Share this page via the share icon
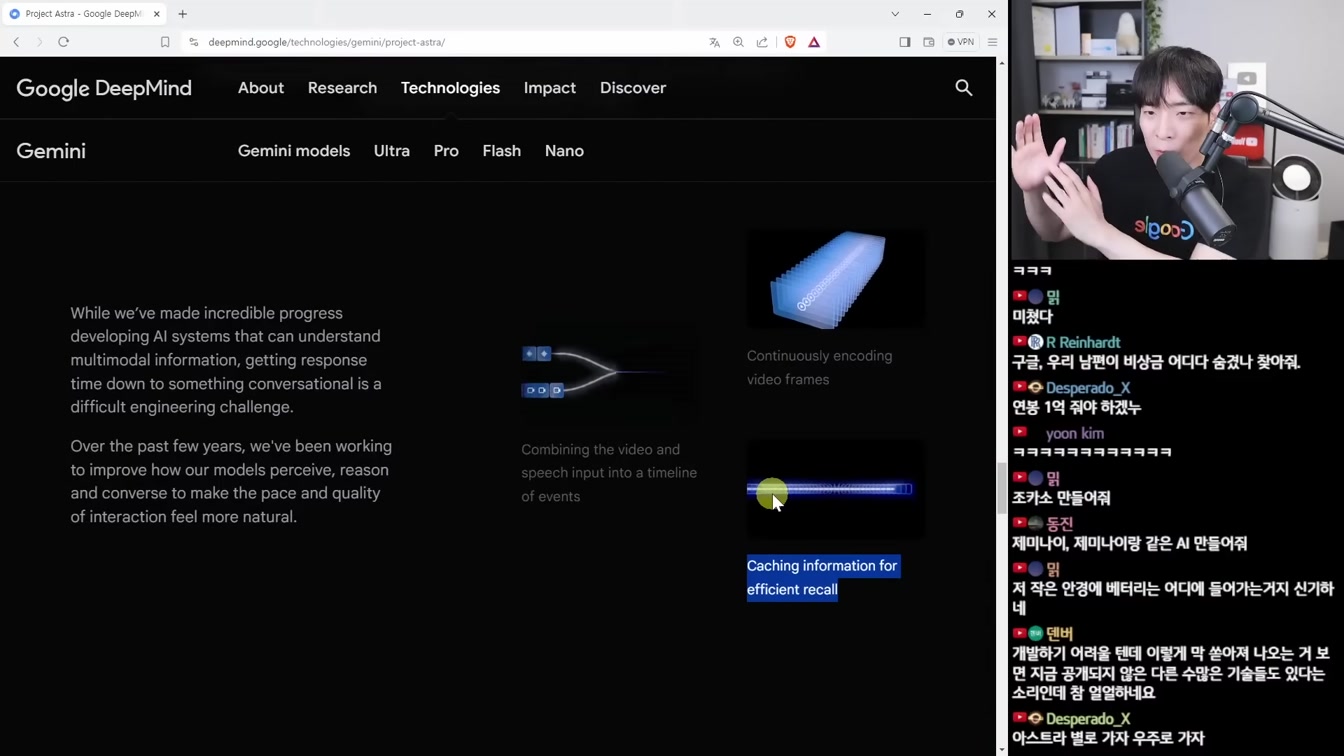 pos(762,42)
